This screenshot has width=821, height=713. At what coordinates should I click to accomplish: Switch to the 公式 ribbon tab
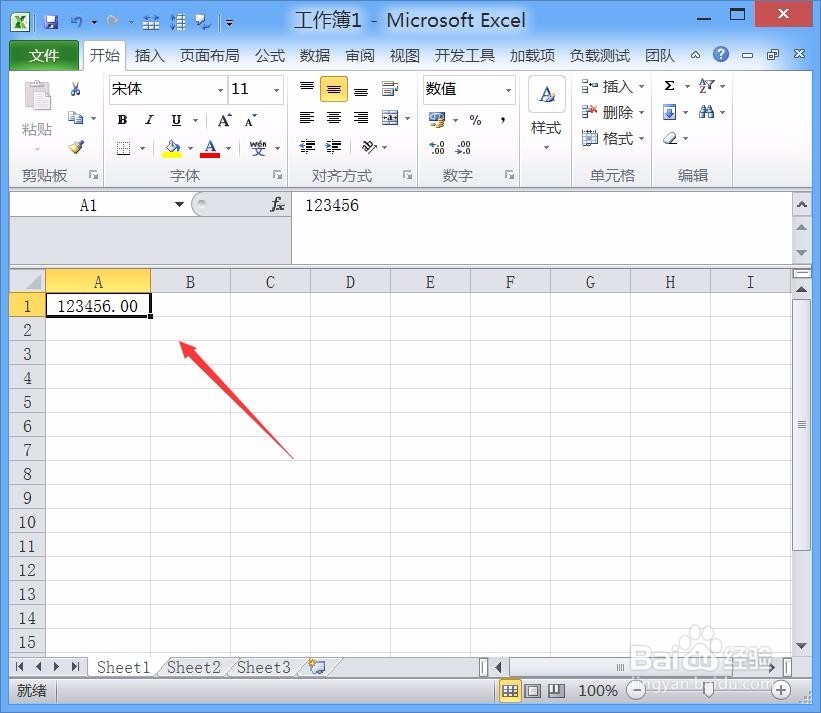pyautogui.click(x=270, y=55)
